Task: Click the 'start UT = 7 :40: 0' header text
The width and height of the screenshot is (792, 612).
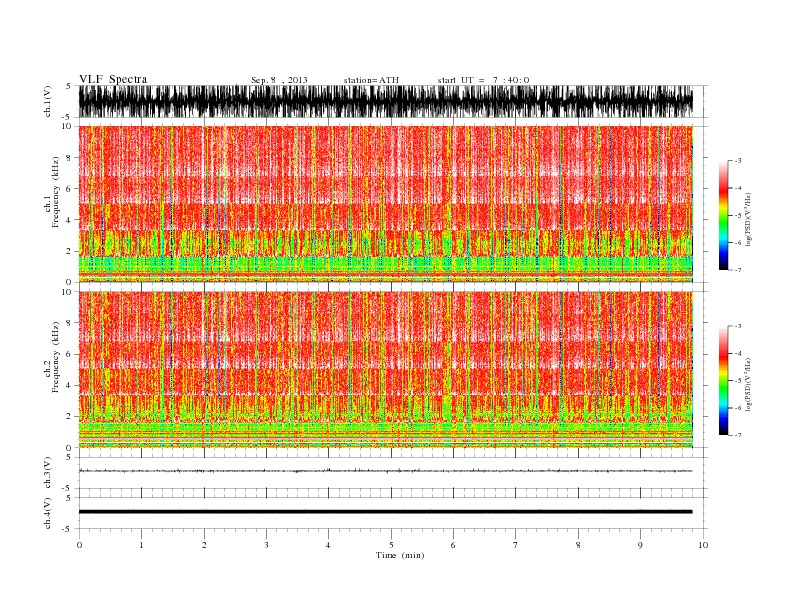Action: point(483,80)
